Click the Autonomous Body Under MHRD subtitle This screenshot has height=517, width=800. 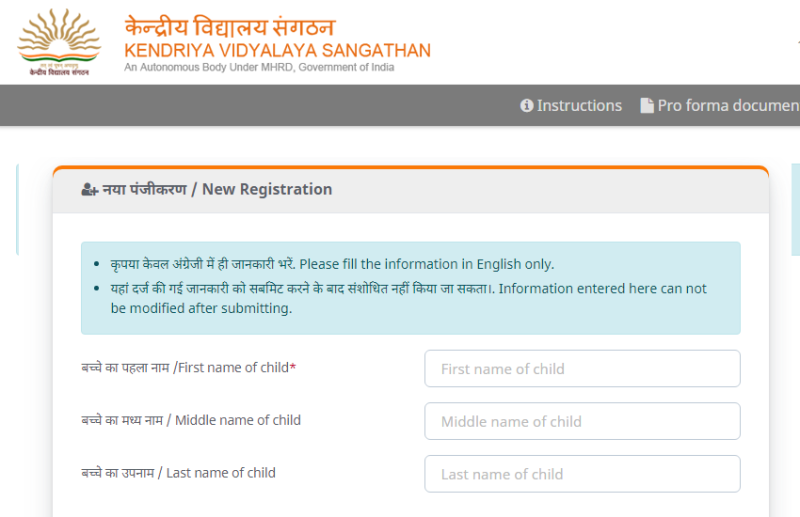tap(259, 68)
